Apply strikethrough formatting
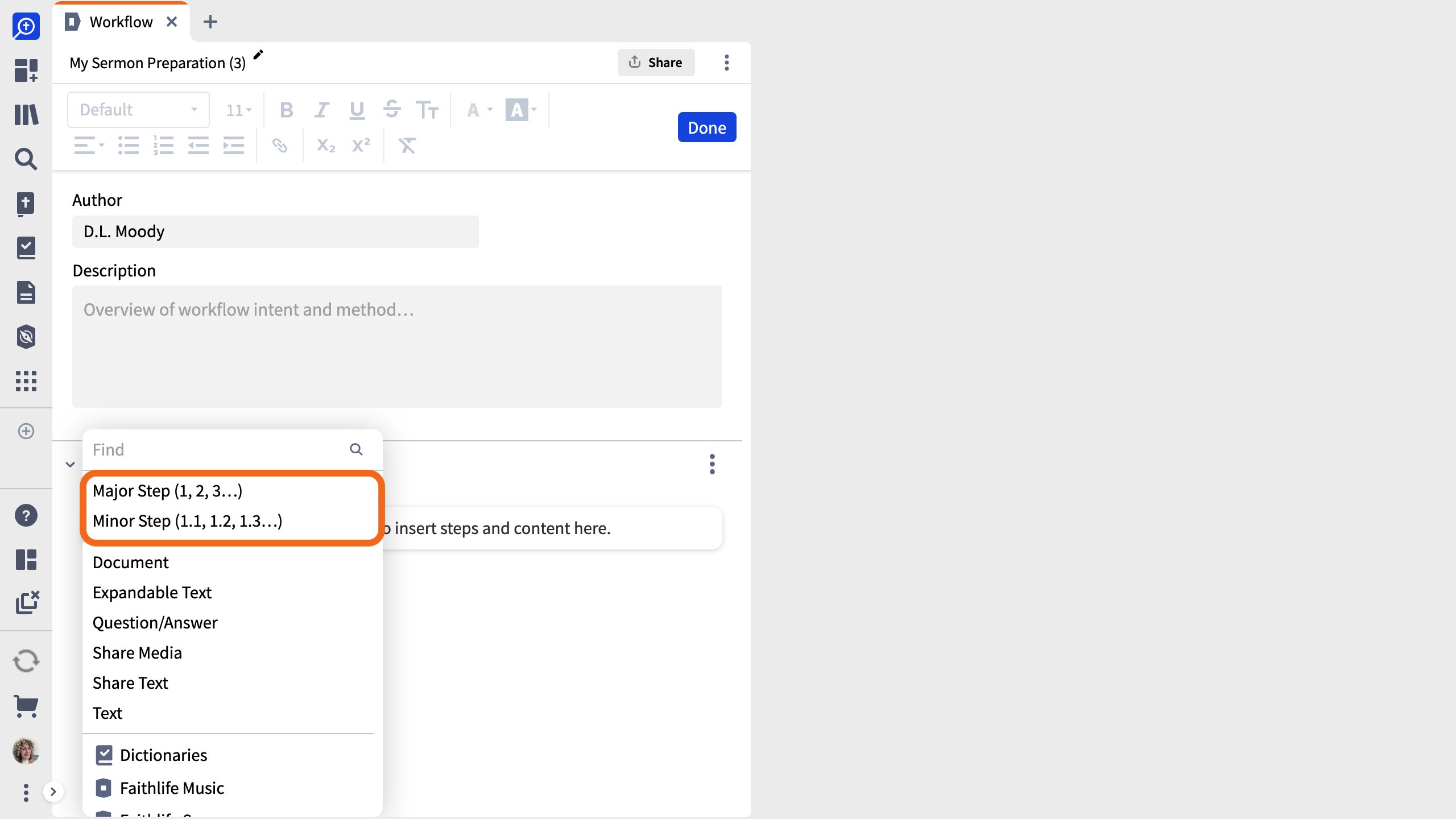Image resolution: width=1456 pixels, height=819 pixels. pos(392,109)
